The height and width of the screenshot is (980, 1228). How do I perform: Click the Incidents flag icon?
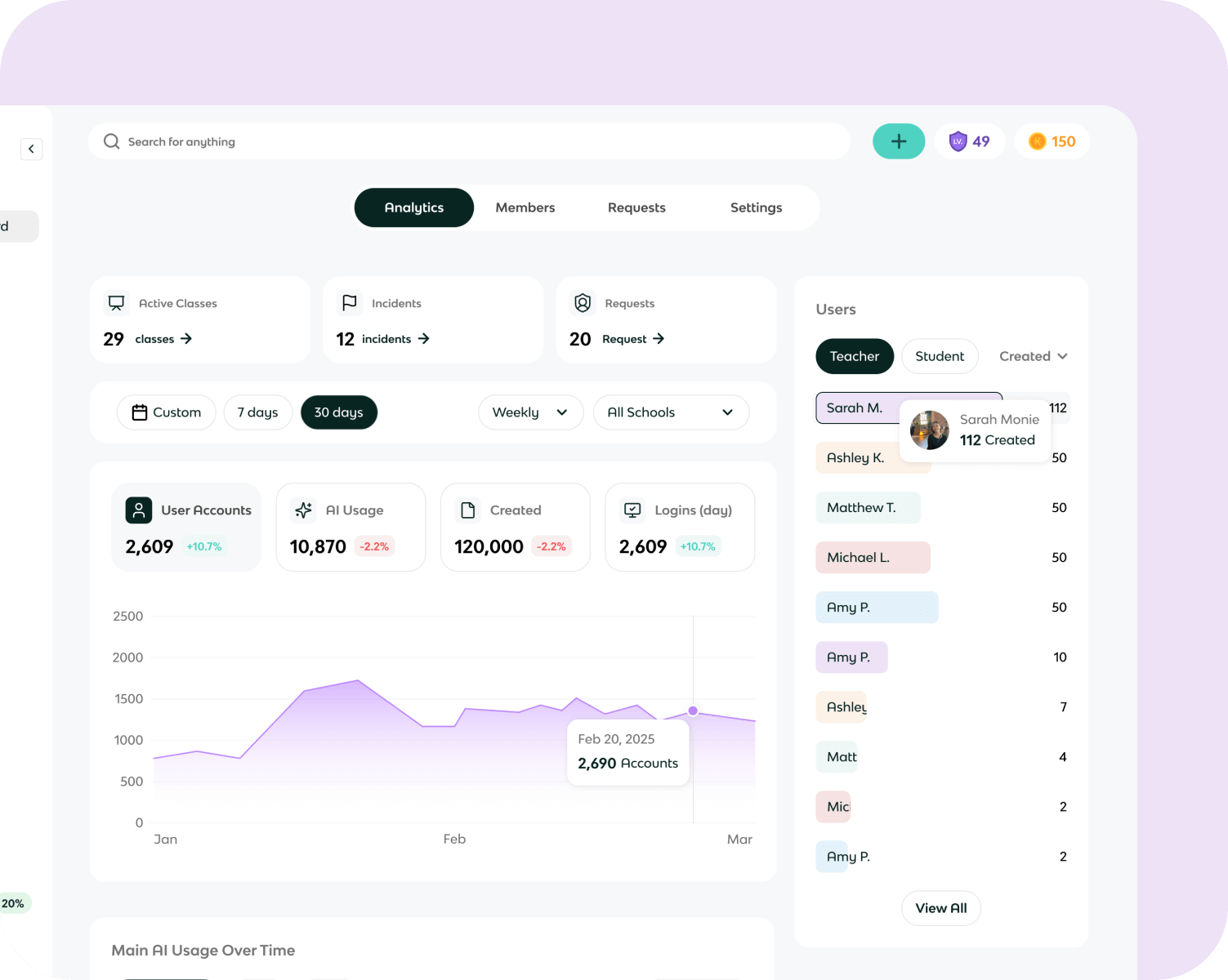[350, 303]
